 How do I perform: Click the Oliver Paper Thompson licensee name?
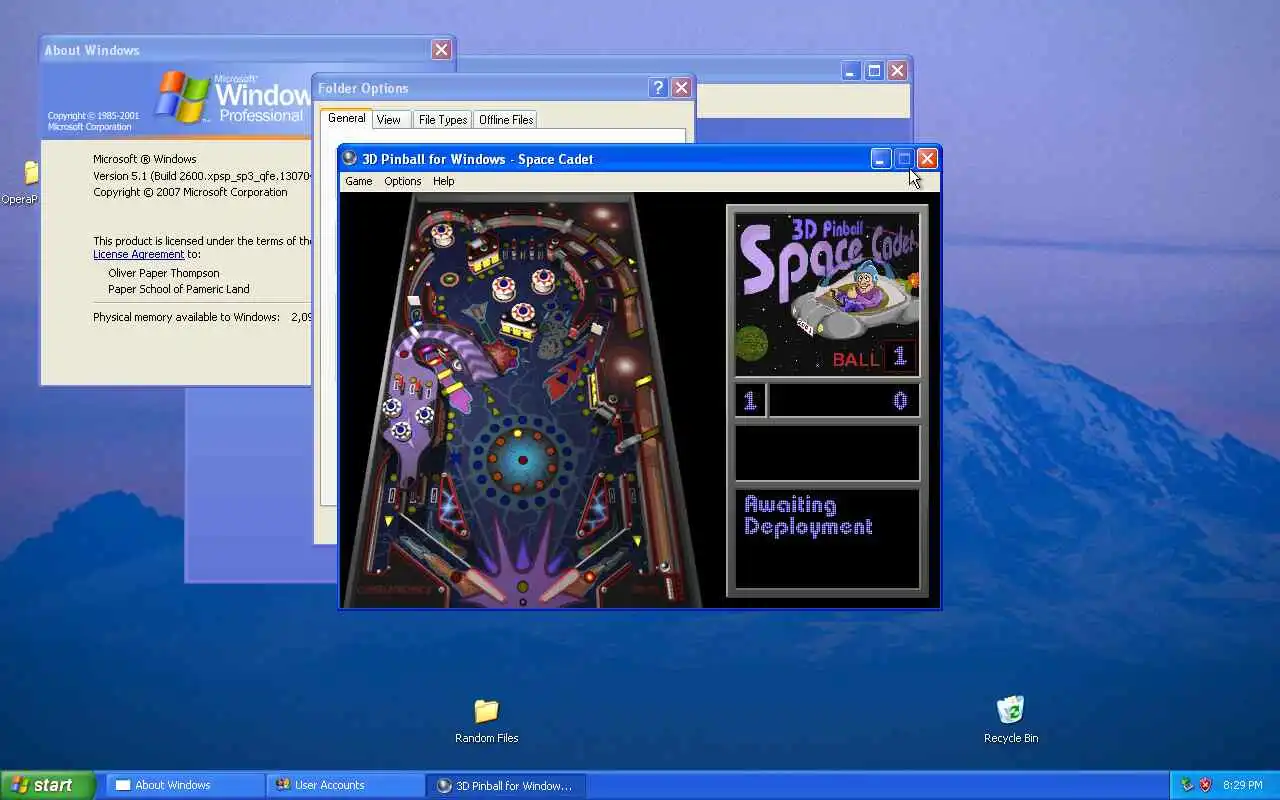pos(164,273)
